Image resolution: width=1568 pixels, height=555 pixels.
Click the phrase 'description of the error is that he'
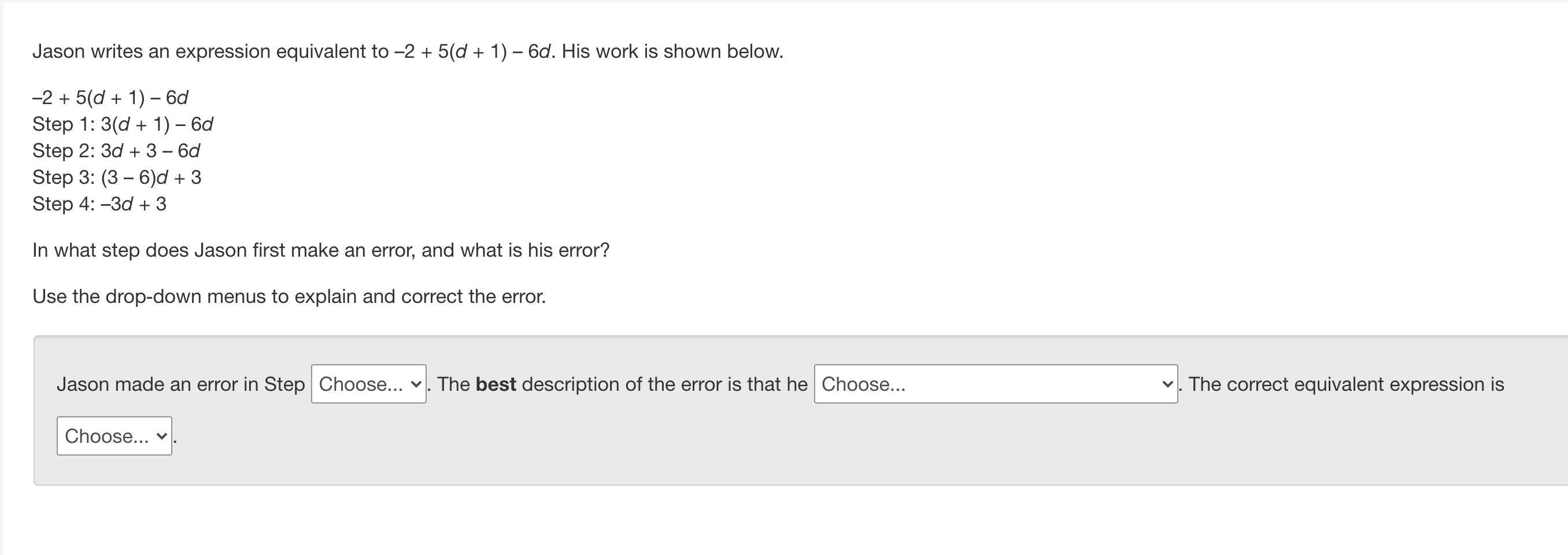pyautogui.click(x=665, y=384)
